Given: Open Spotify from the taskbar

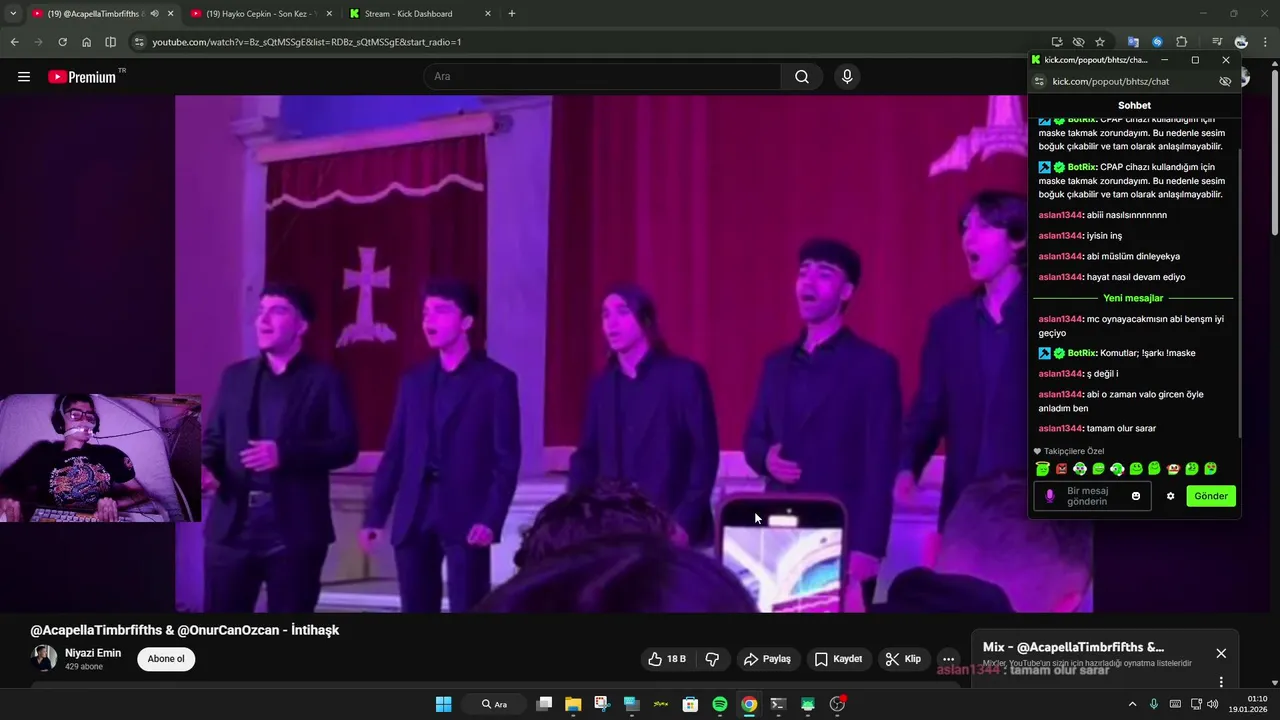Looking at the screenshot, I should (720, 704).
